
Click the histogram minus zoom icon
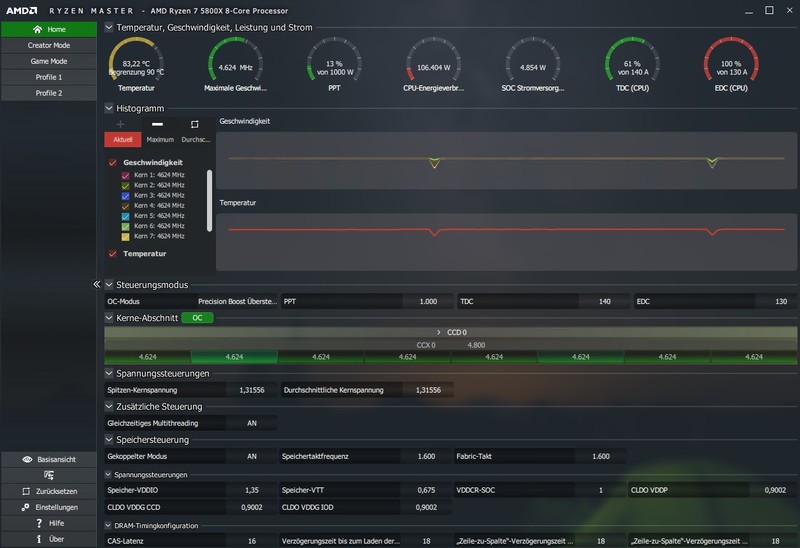click(x=157, y=124)
